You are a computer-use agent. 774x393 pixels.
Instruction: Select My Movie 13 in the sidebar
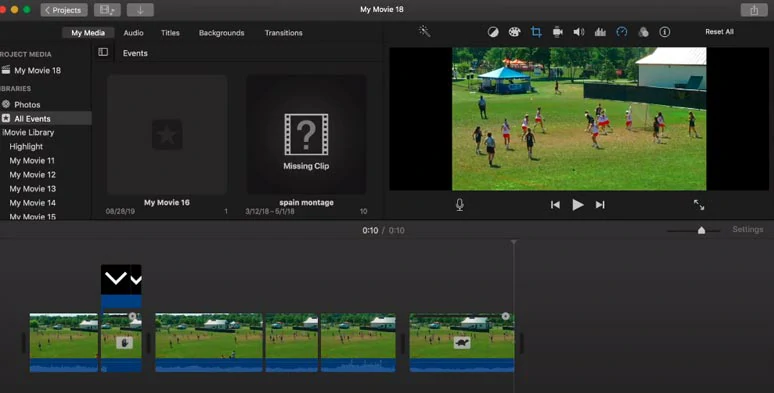click(33, 189)
